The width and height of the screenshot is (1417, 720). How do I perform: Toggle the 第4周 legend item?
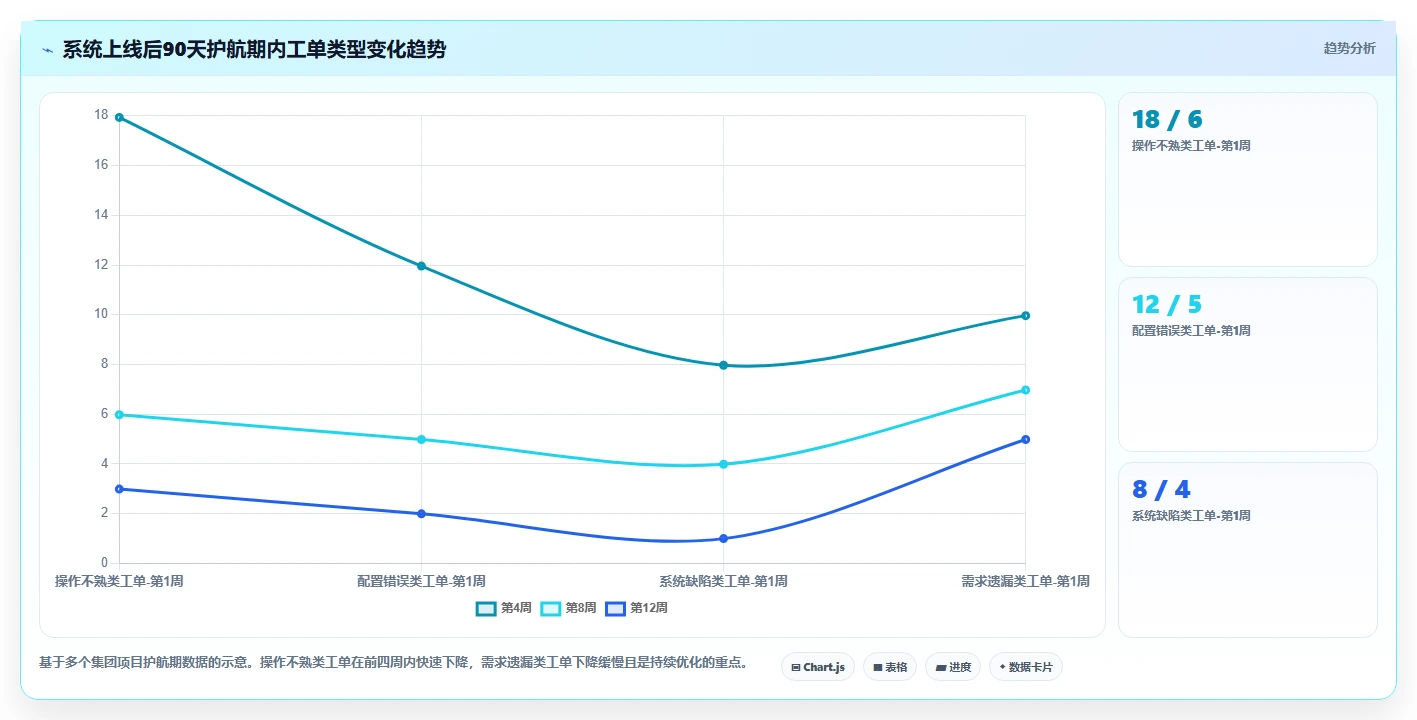(x=504, y=608)
